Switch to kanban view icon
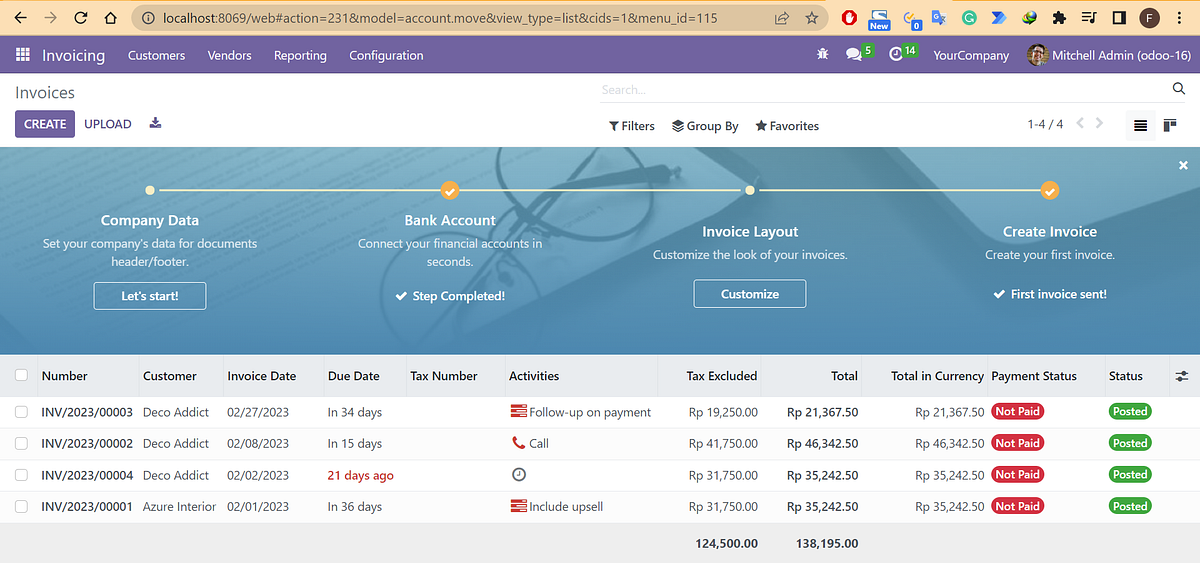Screen dimensions: 1200x563 [1169, 125]
